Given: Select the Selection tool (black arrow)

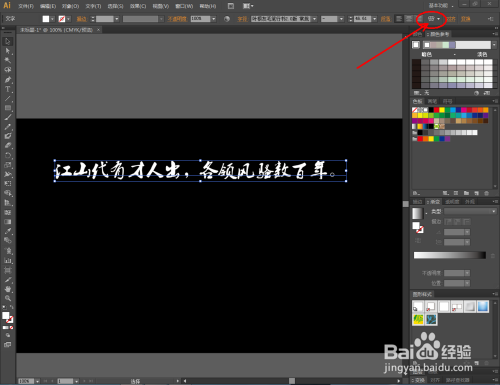Looking at the screenshot, I should click(x=8, y=41).
